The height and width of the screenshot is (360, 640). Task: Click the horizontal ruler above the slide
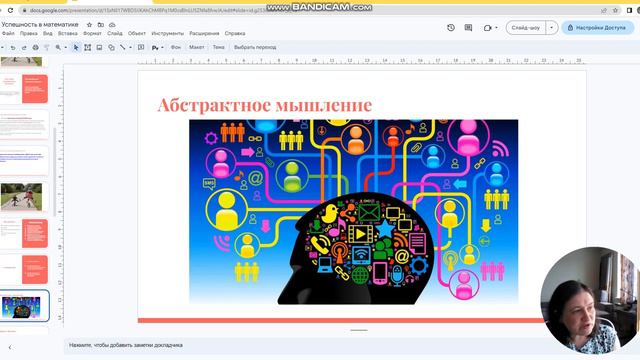click(x=362, y=61)
